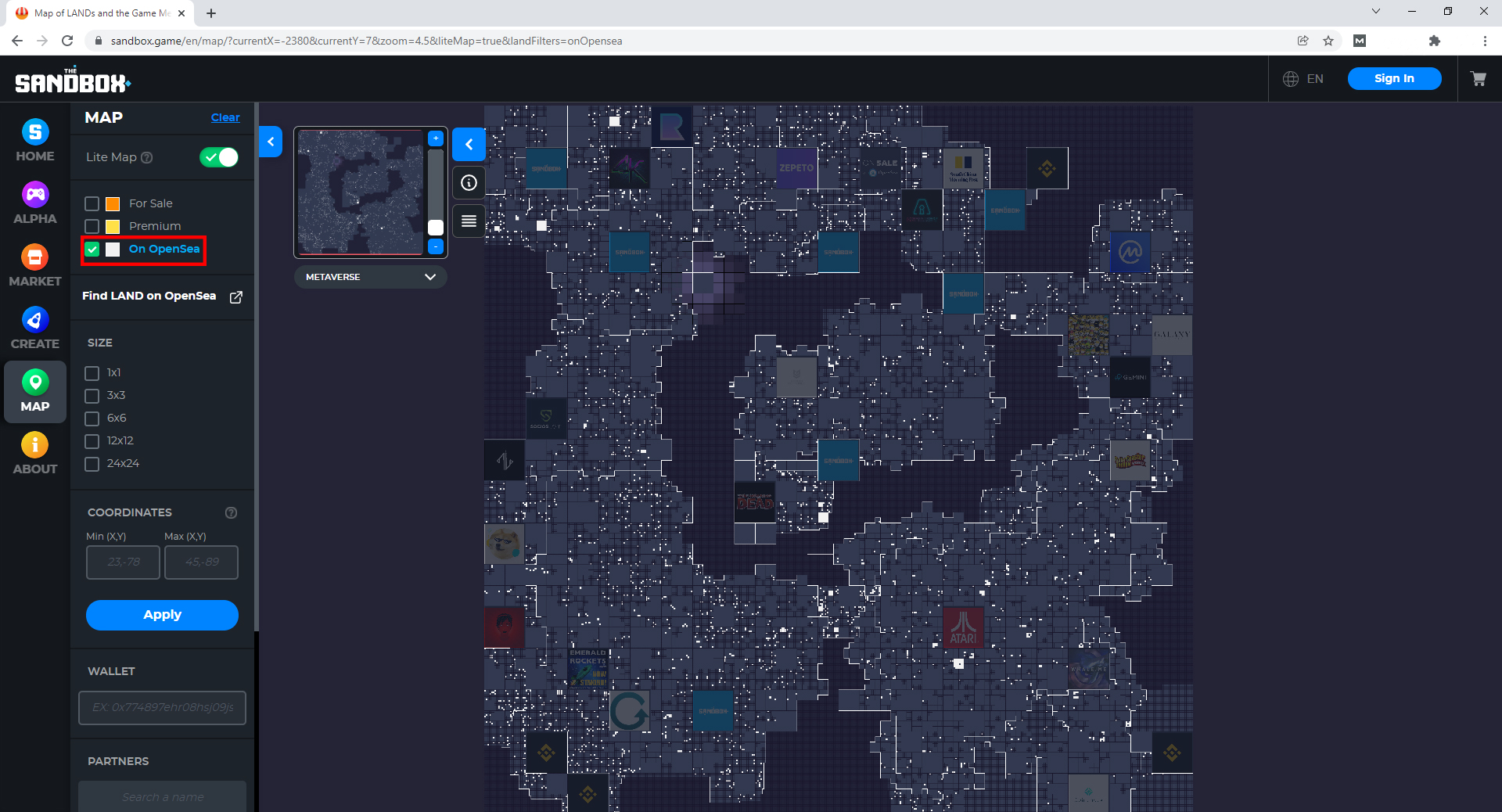Zoom out on the minimap

tap(436, 247)
